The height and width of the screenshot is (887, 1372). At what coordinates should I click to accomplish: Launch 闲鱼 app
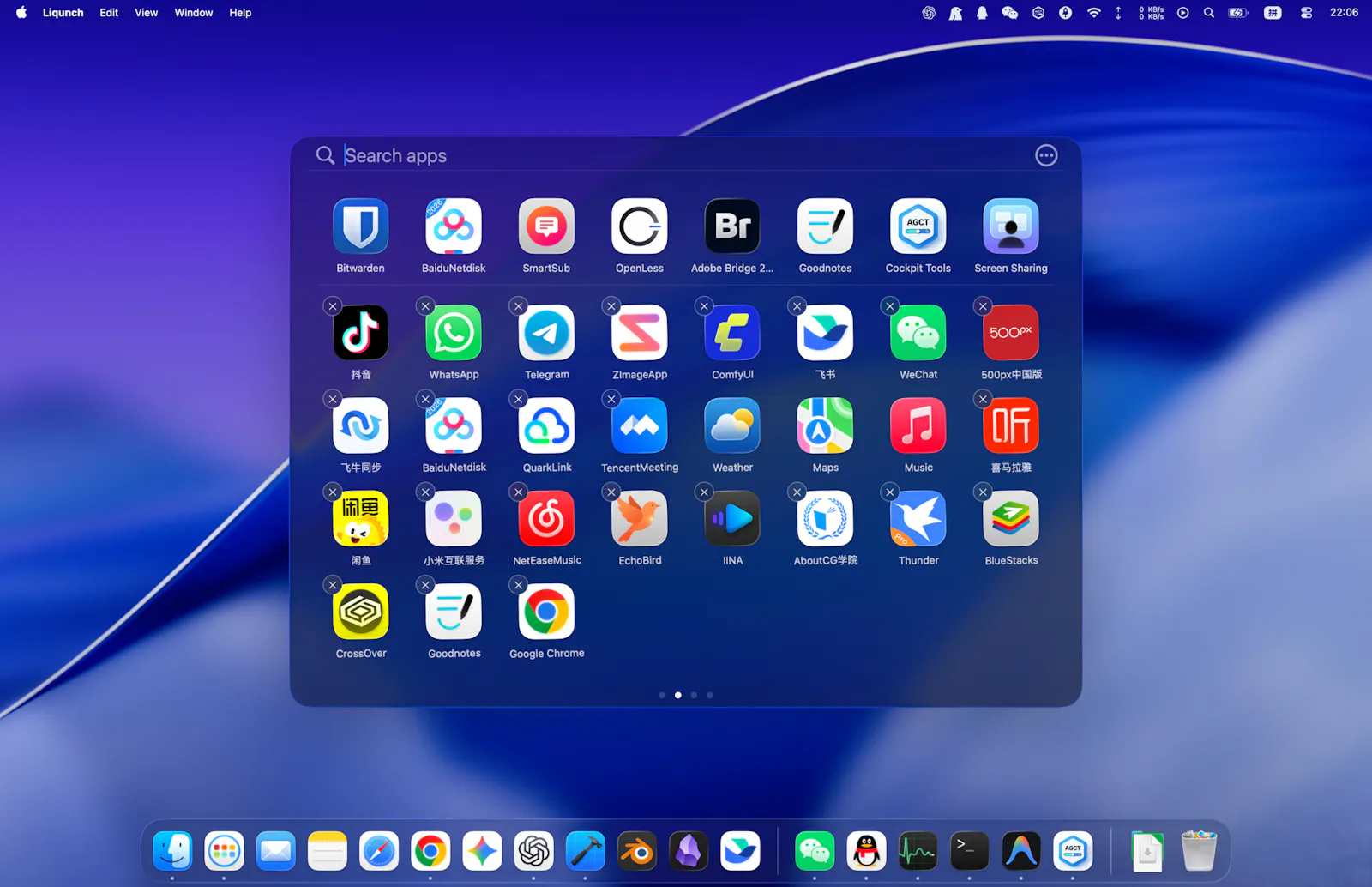point(360,518)
